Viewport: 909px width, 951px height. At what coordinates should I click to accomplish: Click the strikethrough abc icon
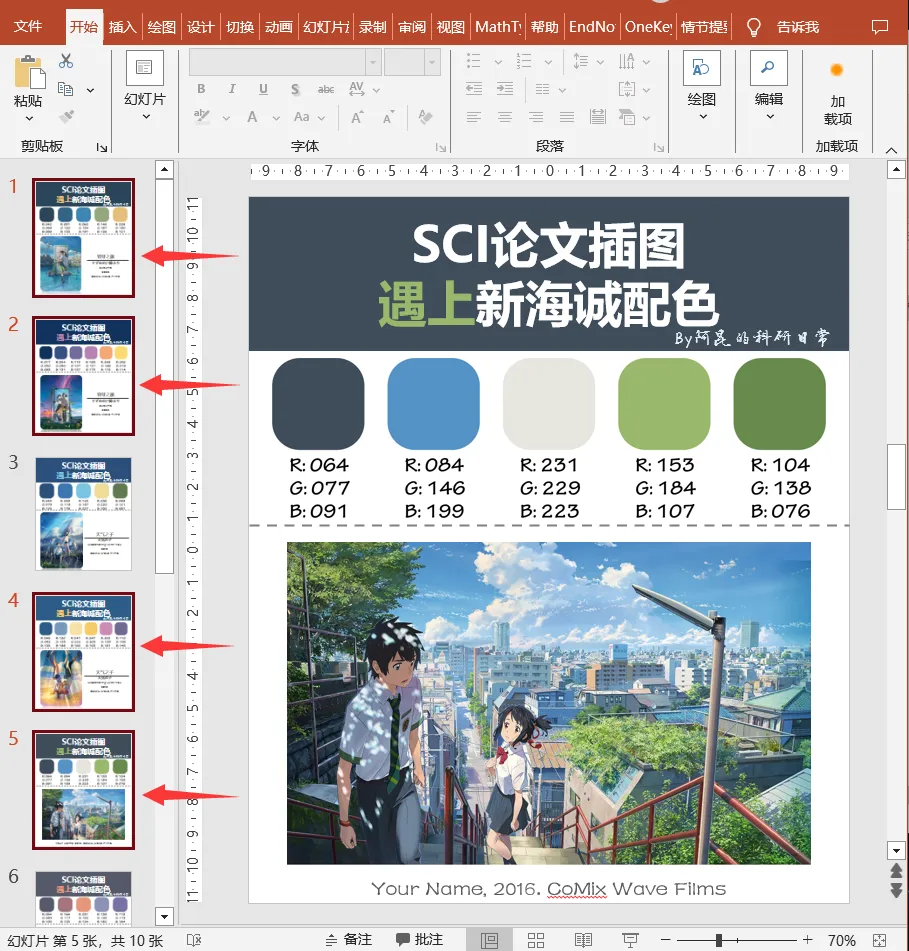326,90
